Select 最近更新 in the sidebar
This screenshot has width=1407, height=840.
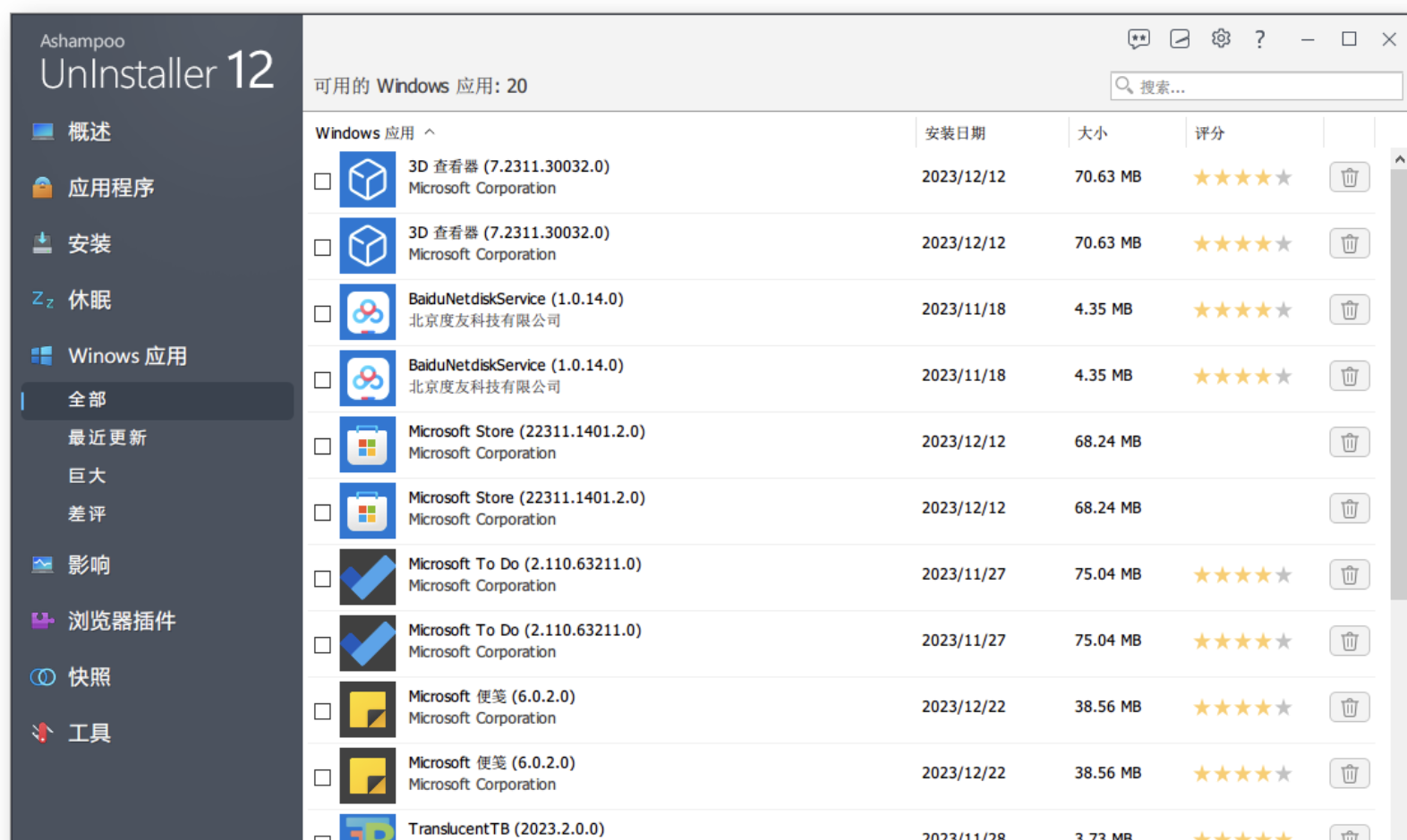pos(107,437)
